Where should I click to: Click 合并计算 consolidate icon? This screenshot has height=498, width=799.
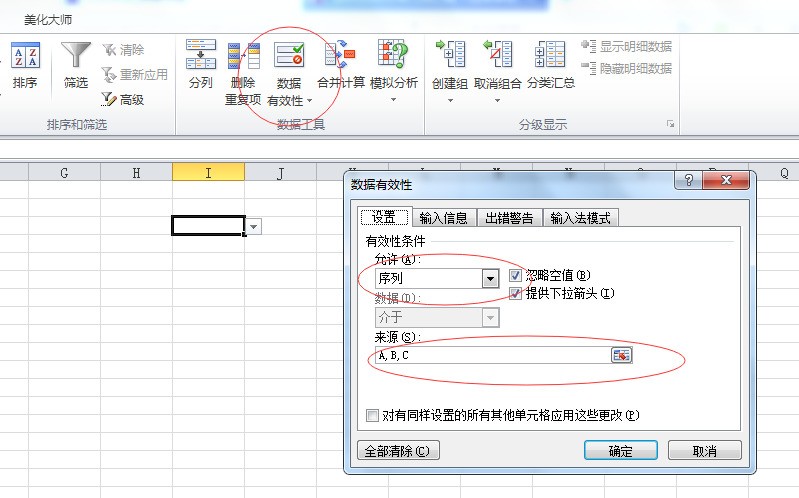click(340, 55)
